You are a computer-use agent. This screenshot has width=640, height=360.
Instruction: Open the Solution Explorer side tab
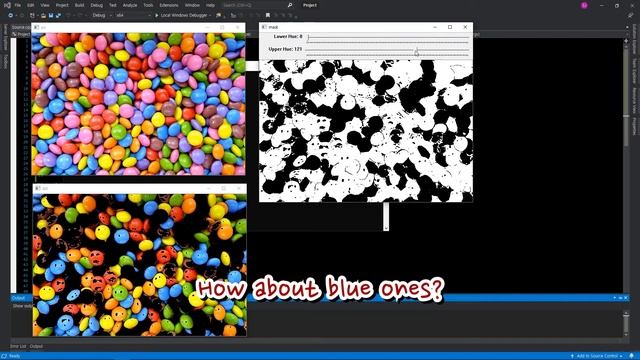634,40
